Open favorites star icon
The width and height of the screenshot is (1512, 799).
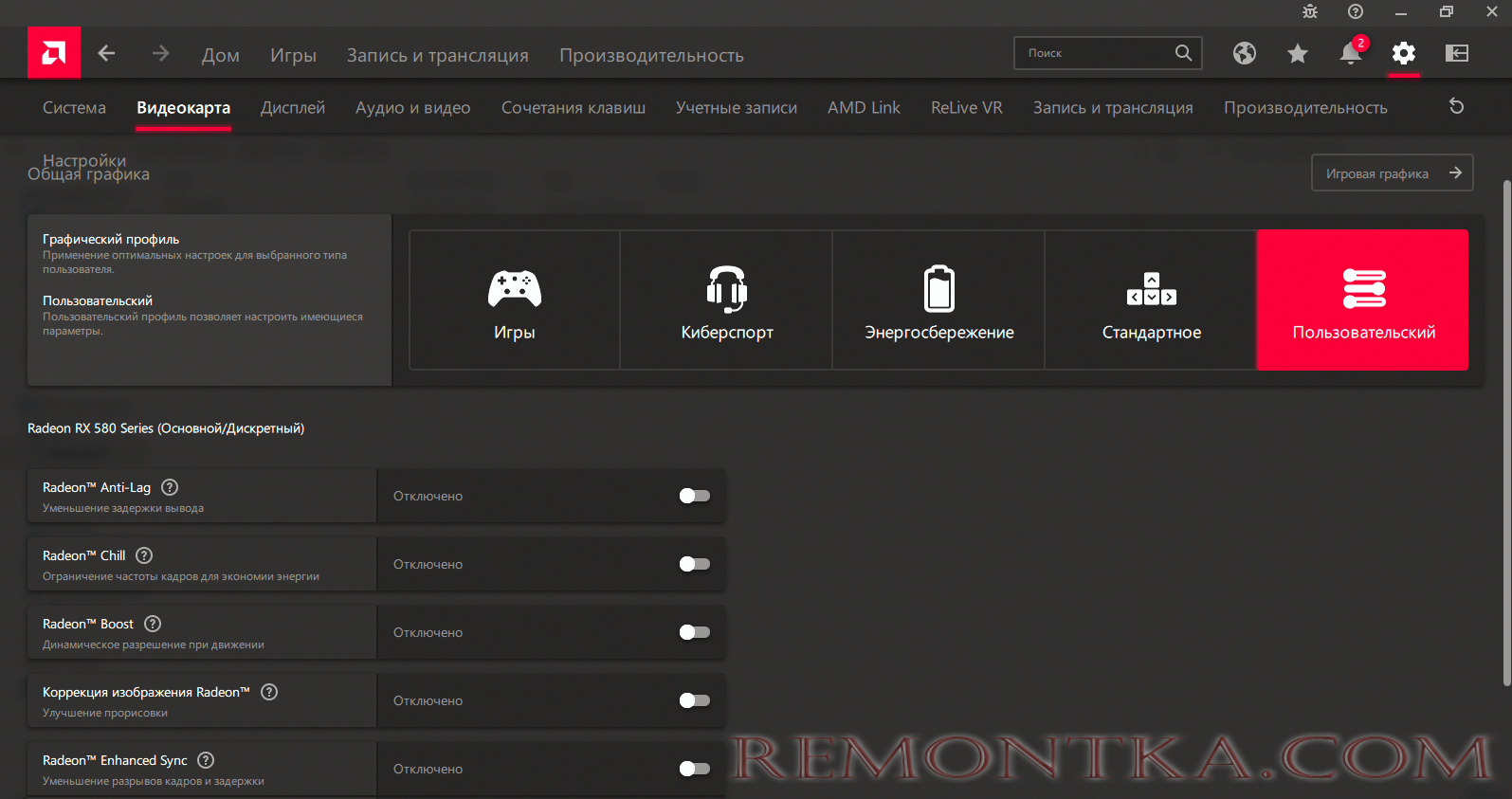pos(1298,53)
